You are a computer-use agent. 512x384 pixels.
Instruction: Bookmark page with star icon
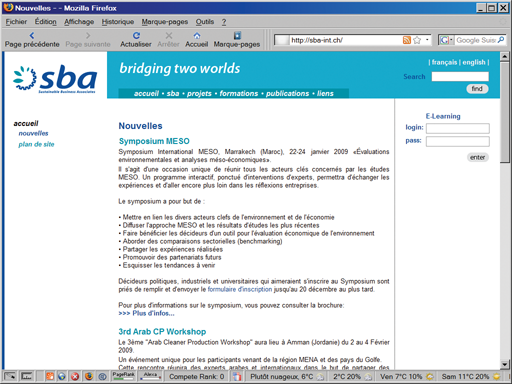point(417,40)
